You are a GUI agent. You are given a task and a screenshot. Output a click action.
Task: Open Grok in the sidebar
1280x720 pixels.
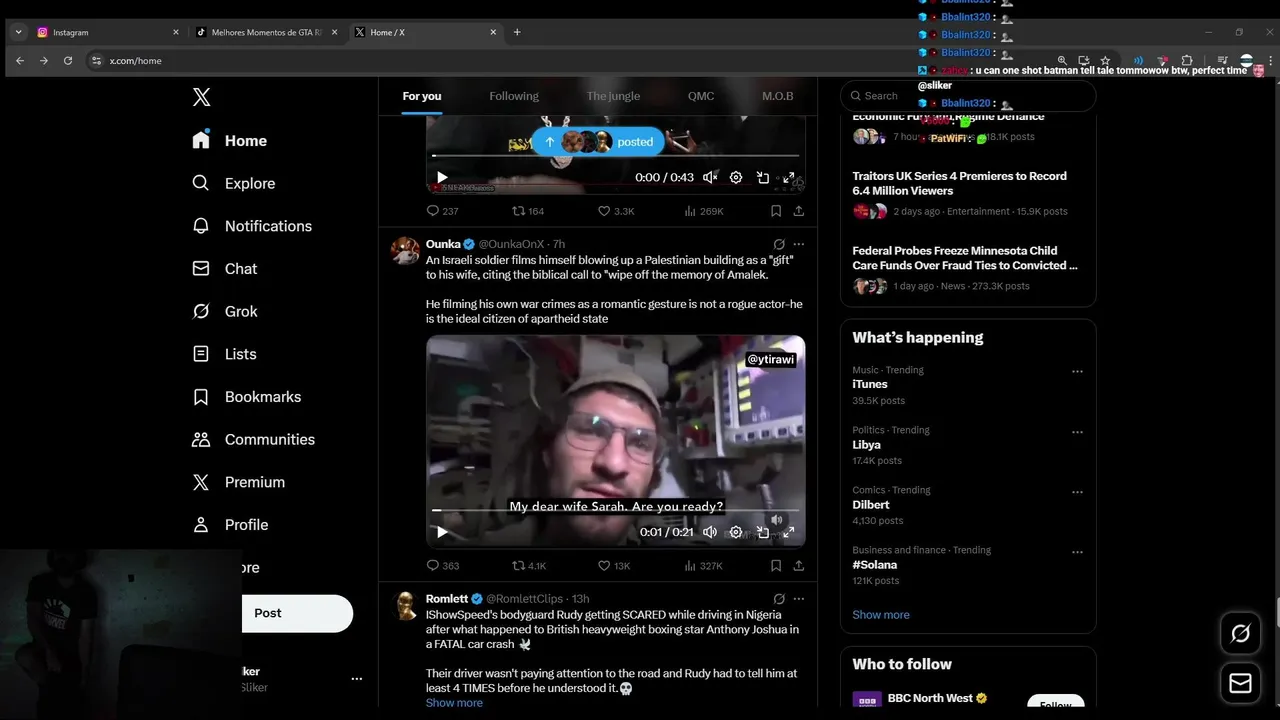225,311
